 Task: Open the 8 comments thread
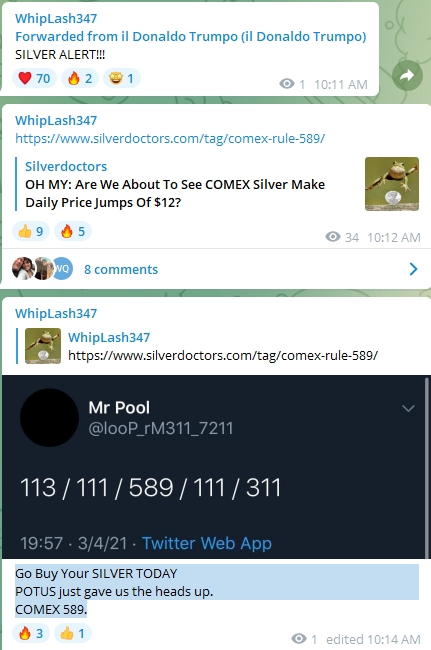(x=121, y=269)
